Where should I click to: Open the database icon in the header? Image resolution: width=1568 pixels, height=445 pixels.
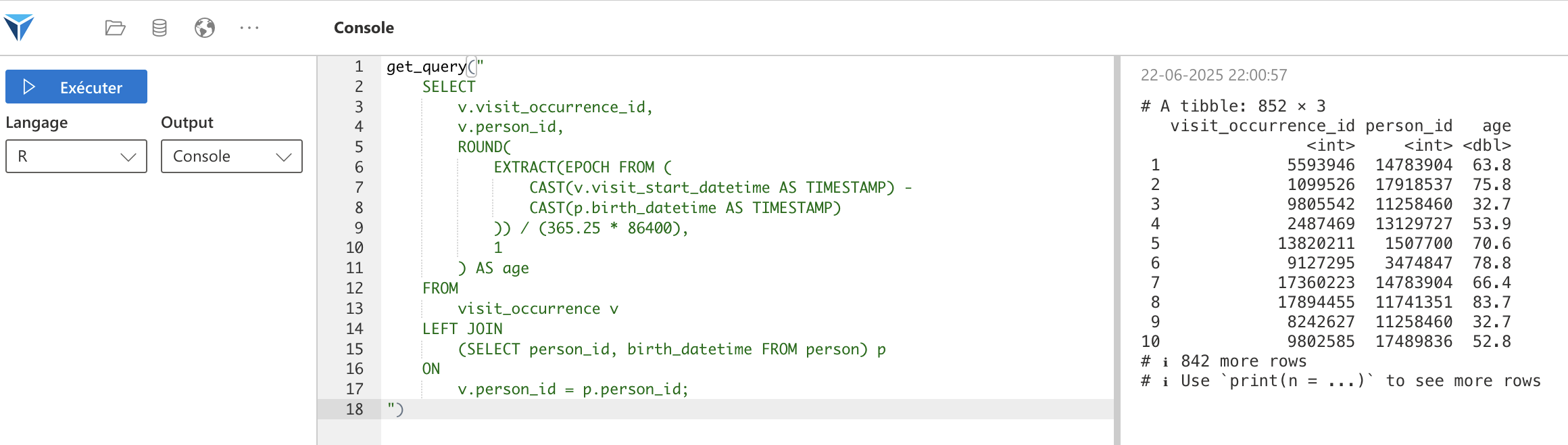tap(160, 28)
